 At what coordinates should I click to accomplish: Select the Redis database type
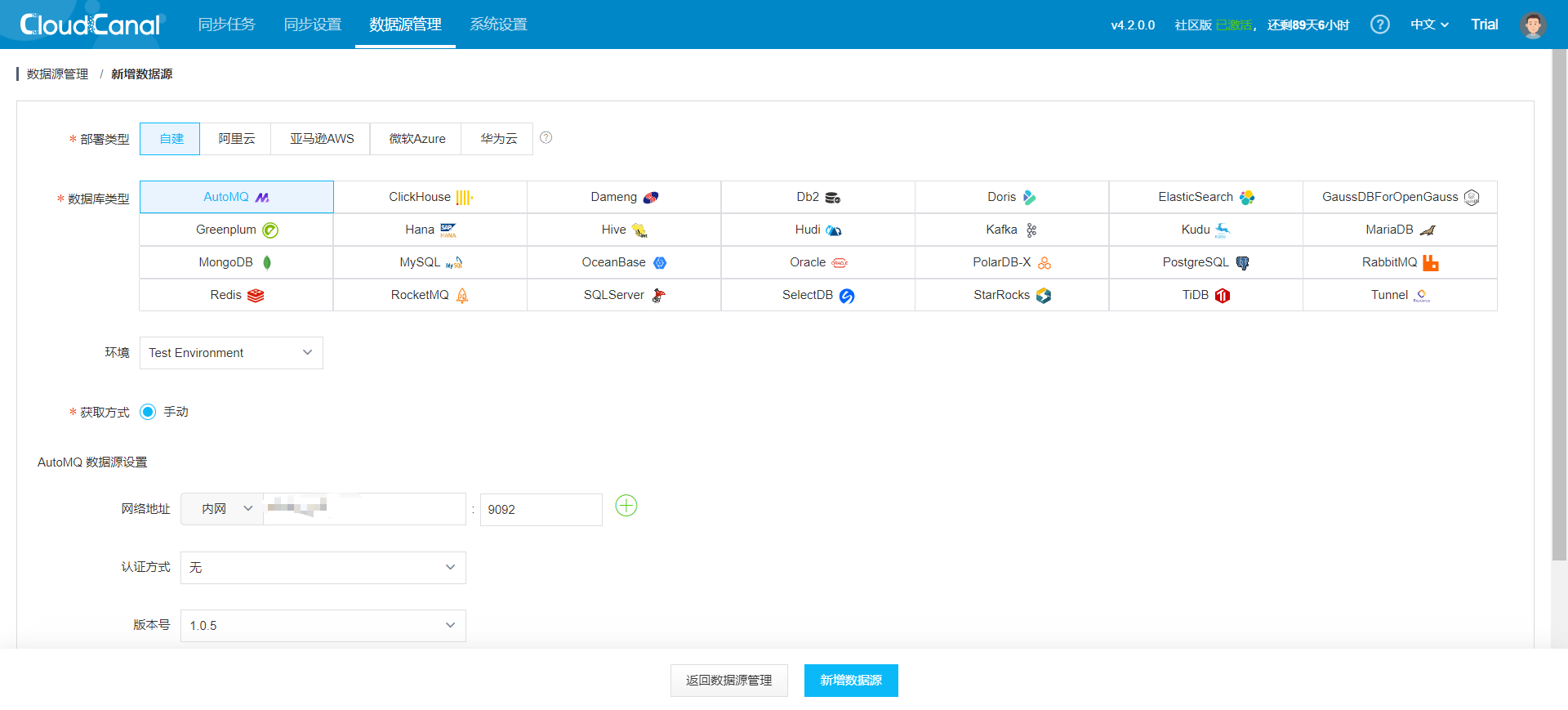click(236, 295)
